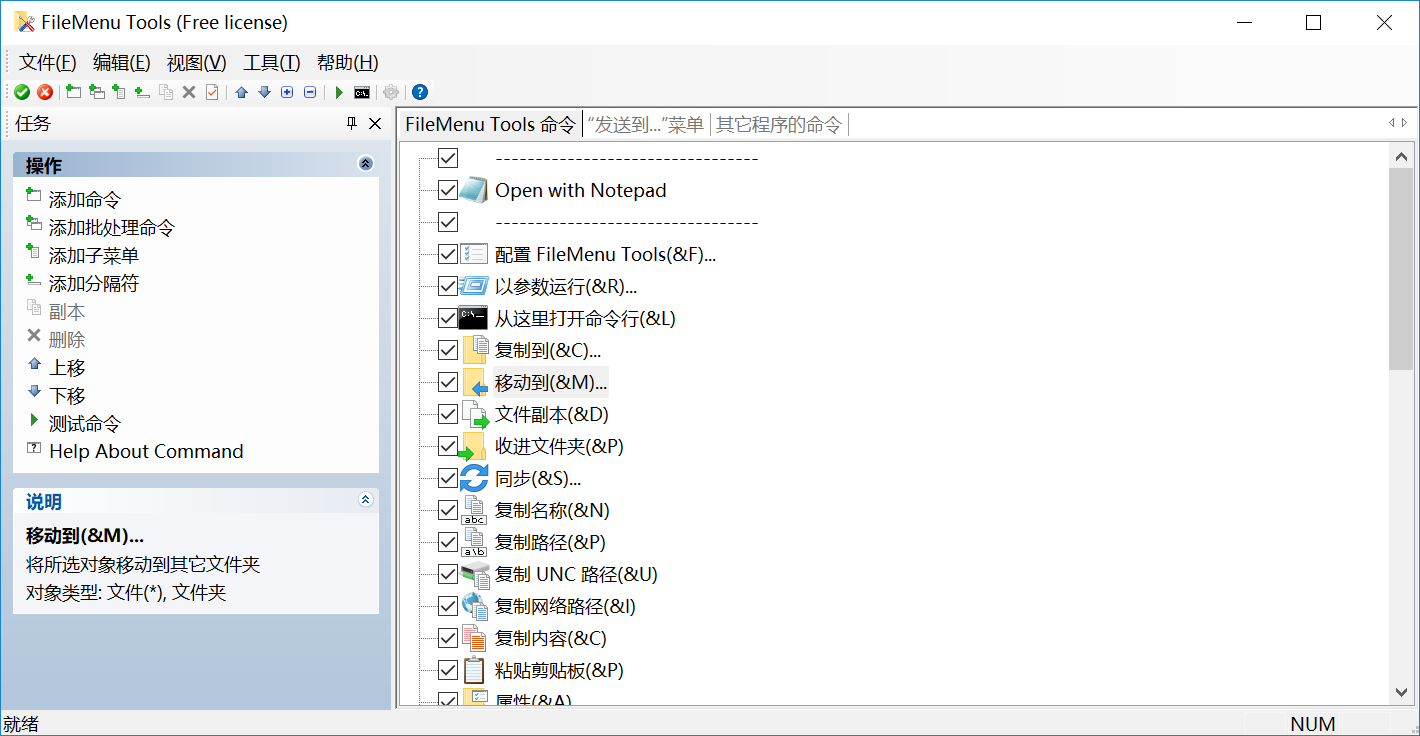Click the drive icon of 复制 UNC 路径
Screen dimensions: 1420x736
click(x=474, y=574)
